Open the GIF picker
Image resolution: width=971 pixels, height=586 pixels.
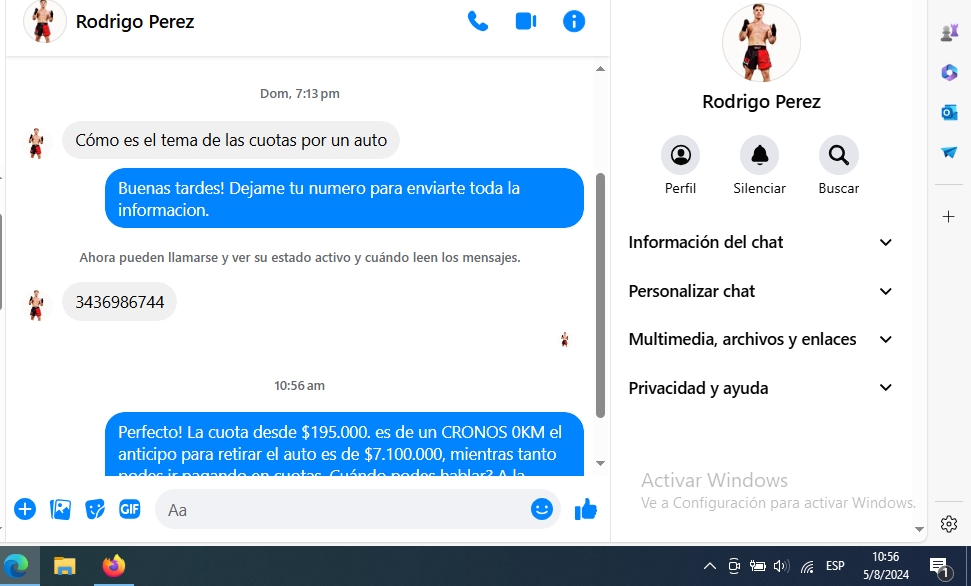coord(130,509)
